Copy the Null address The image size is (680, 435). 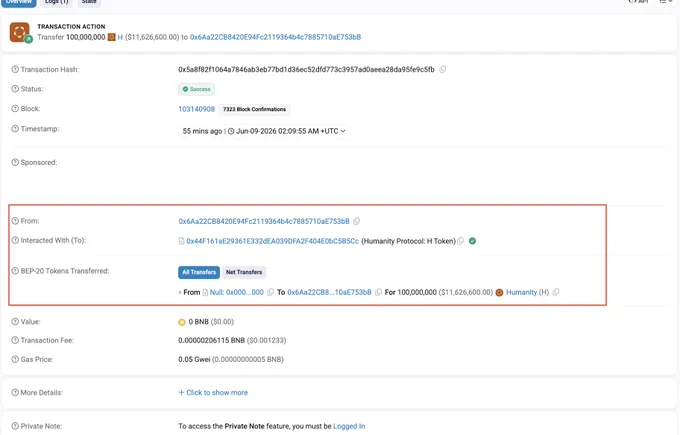coord(271,292)
